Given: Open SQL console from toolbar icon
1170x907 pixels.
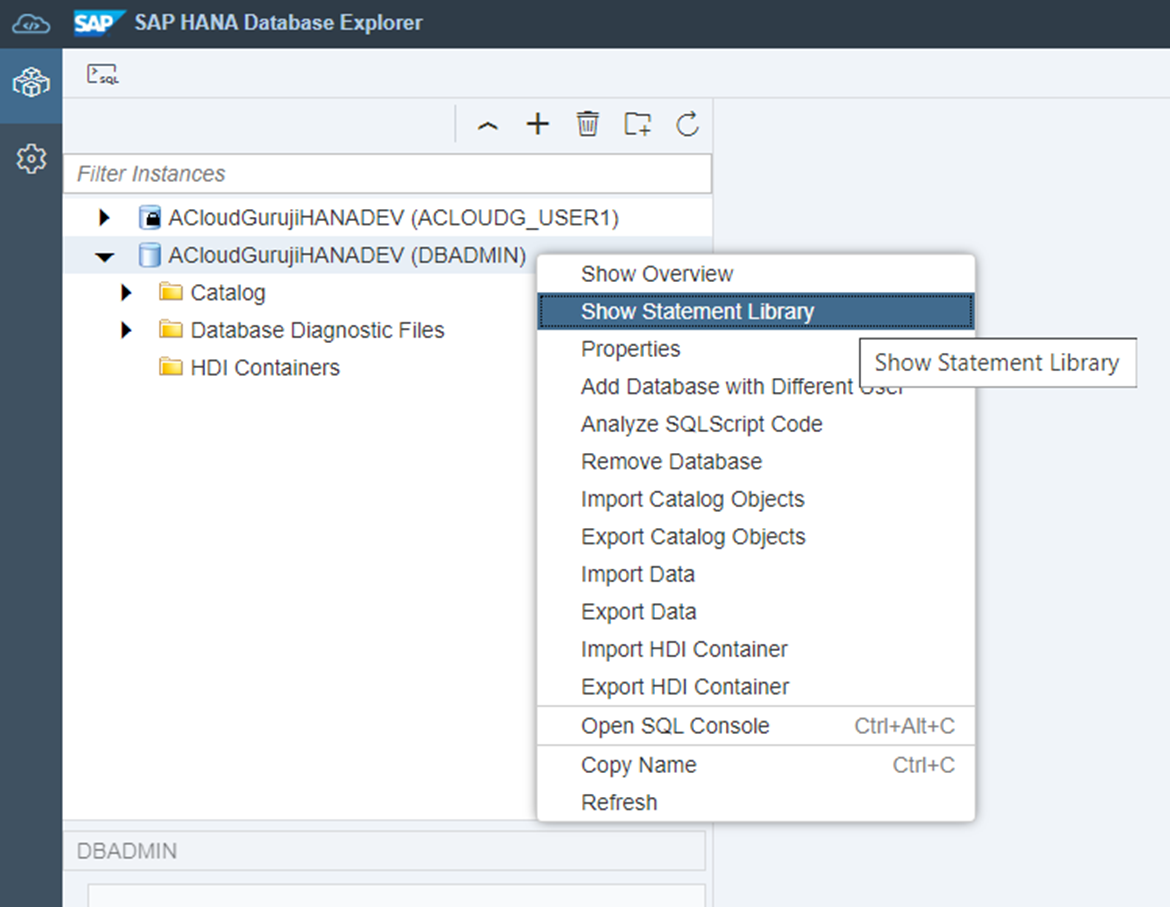Looking at the screenshot, I should [102, 74].
